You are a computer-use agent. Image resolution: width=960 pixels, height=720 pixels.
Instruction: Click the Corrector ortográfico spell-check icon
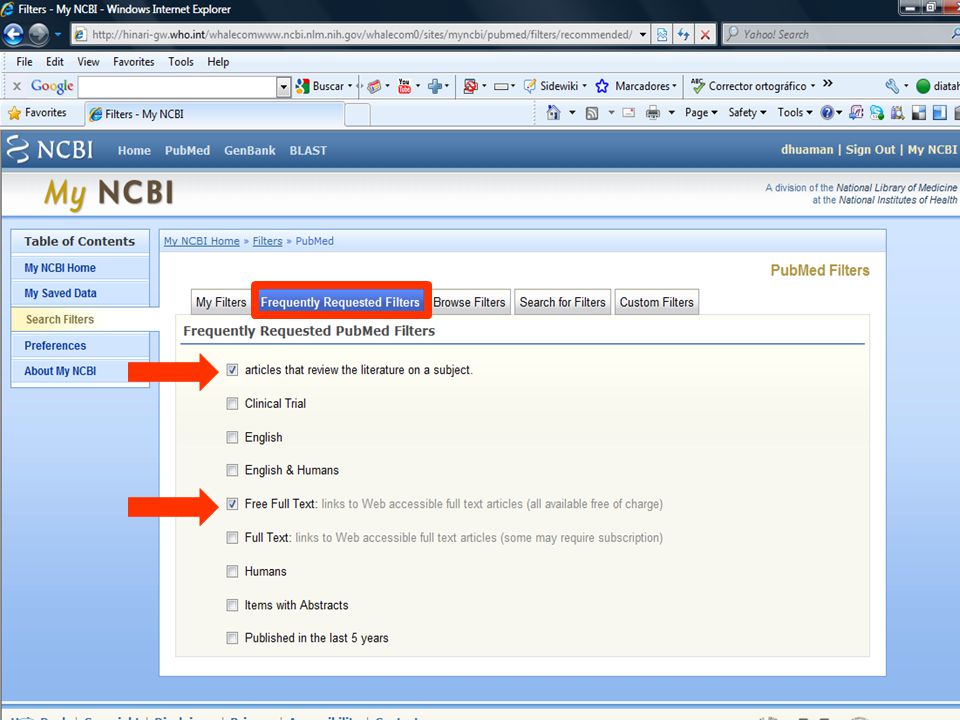[x=697, y=86]
